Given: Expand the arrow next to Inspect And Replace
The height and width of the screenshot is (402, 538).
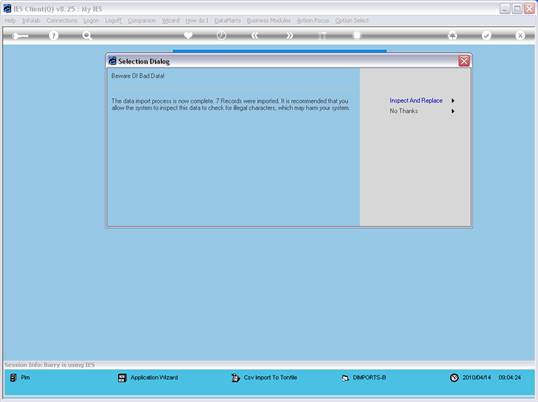Looking at the screenshot, I should (453, 100).
